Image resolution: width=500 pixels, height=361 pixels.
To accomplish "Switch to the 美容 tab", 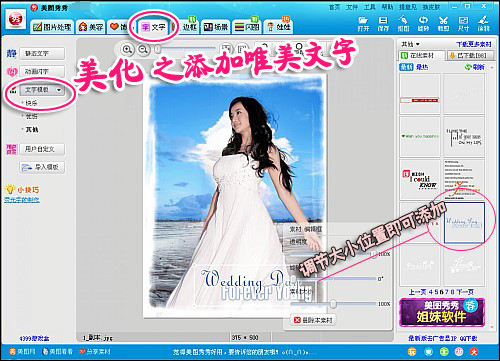I will point(91,27).
